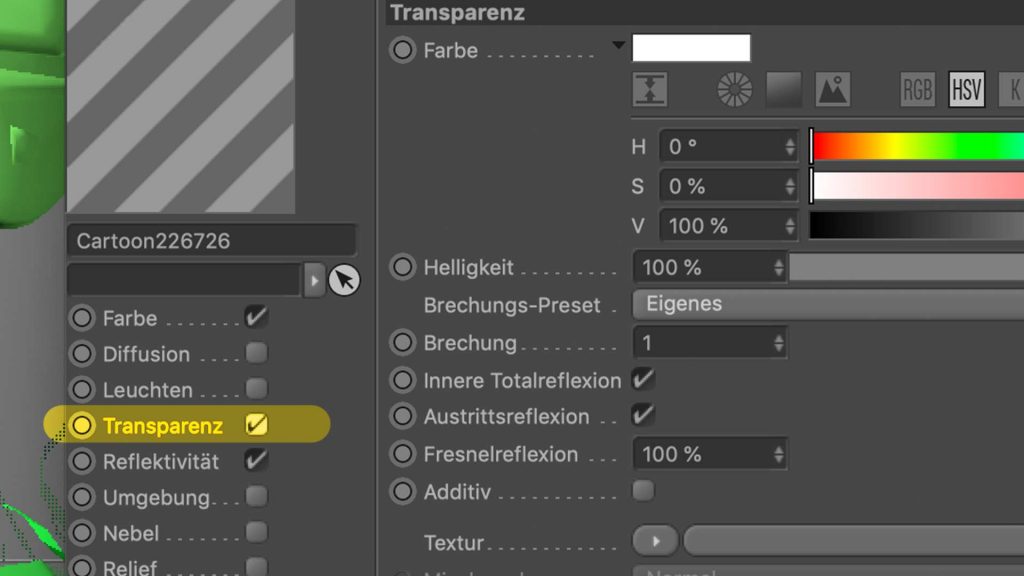The width and height of the screenshot is (1024, 576).
Task: Open the Brechungs-Preset dropdown
Action: click(x=828, y=304)
